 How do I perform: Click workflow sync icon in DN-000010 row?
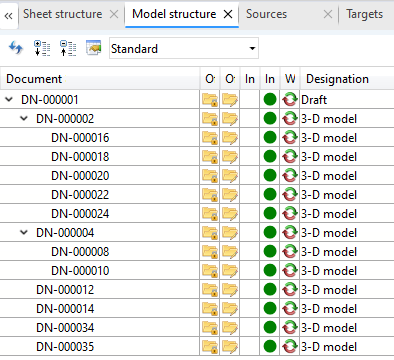click(290, 271)
